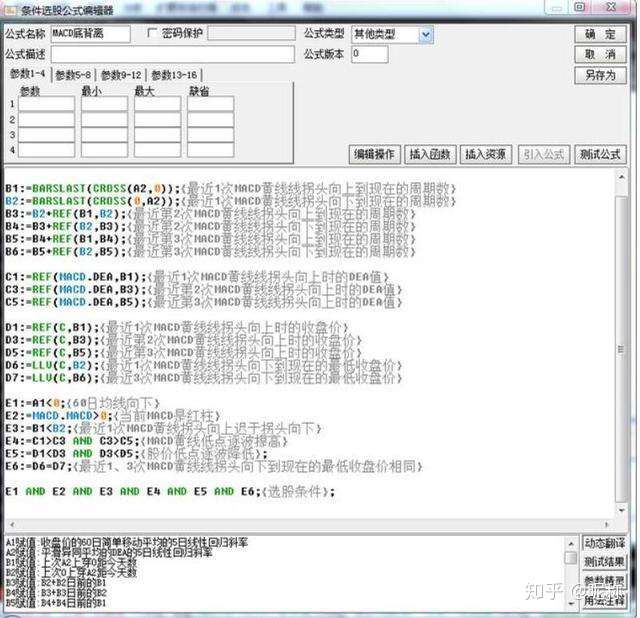Screen dimensions: 640x618
Task: Switch to 参数5-8 tab
Action: point(73,75)
